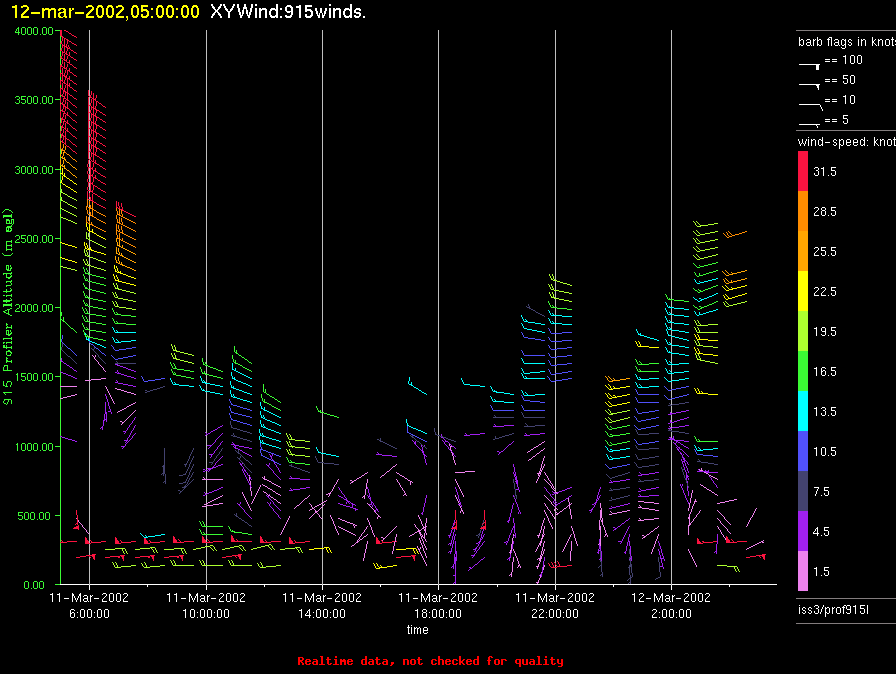Screen dimensions: 896x674
Task: Click the 31.5 wind-speed scale value
Action: pyautogui.click(x=825, y=171)
